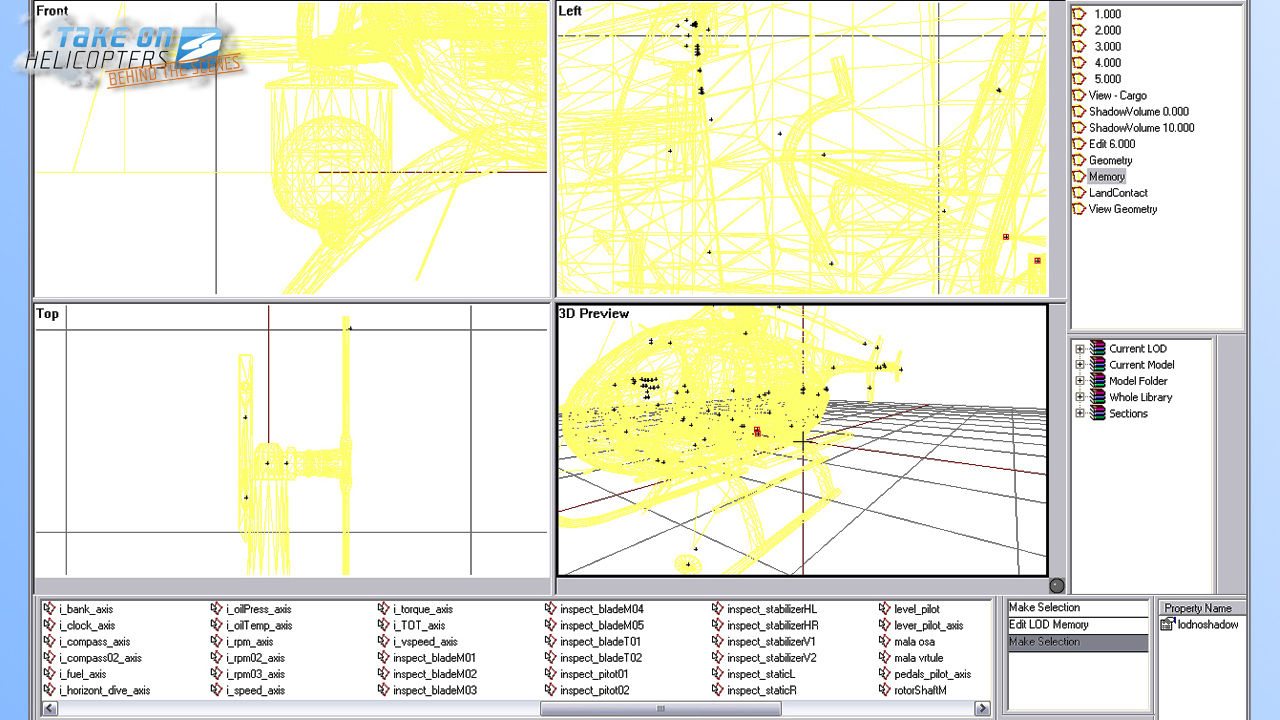Image resolution: width=1280 pixels, height=720 pixels.
Task: Click the highlighted Make Selection history entry
Action: pyautogui.click(x=1078, y=642)
